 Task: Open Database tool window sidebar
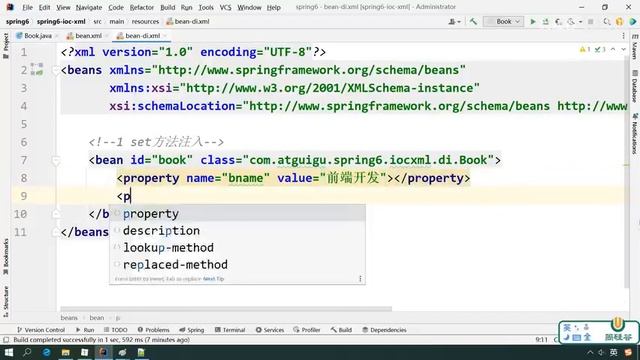635,86
